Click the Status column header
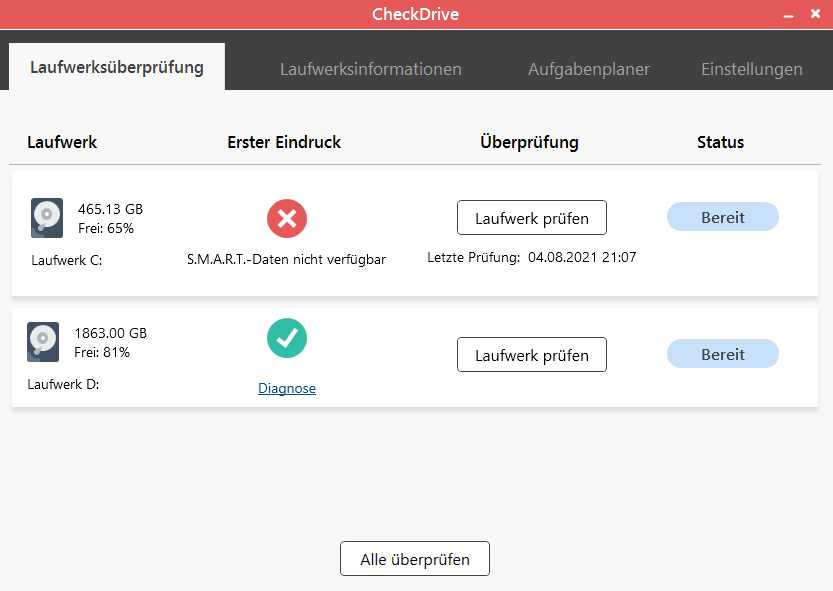The width and height of the screenshot is (833, 591). pos(720,142)
